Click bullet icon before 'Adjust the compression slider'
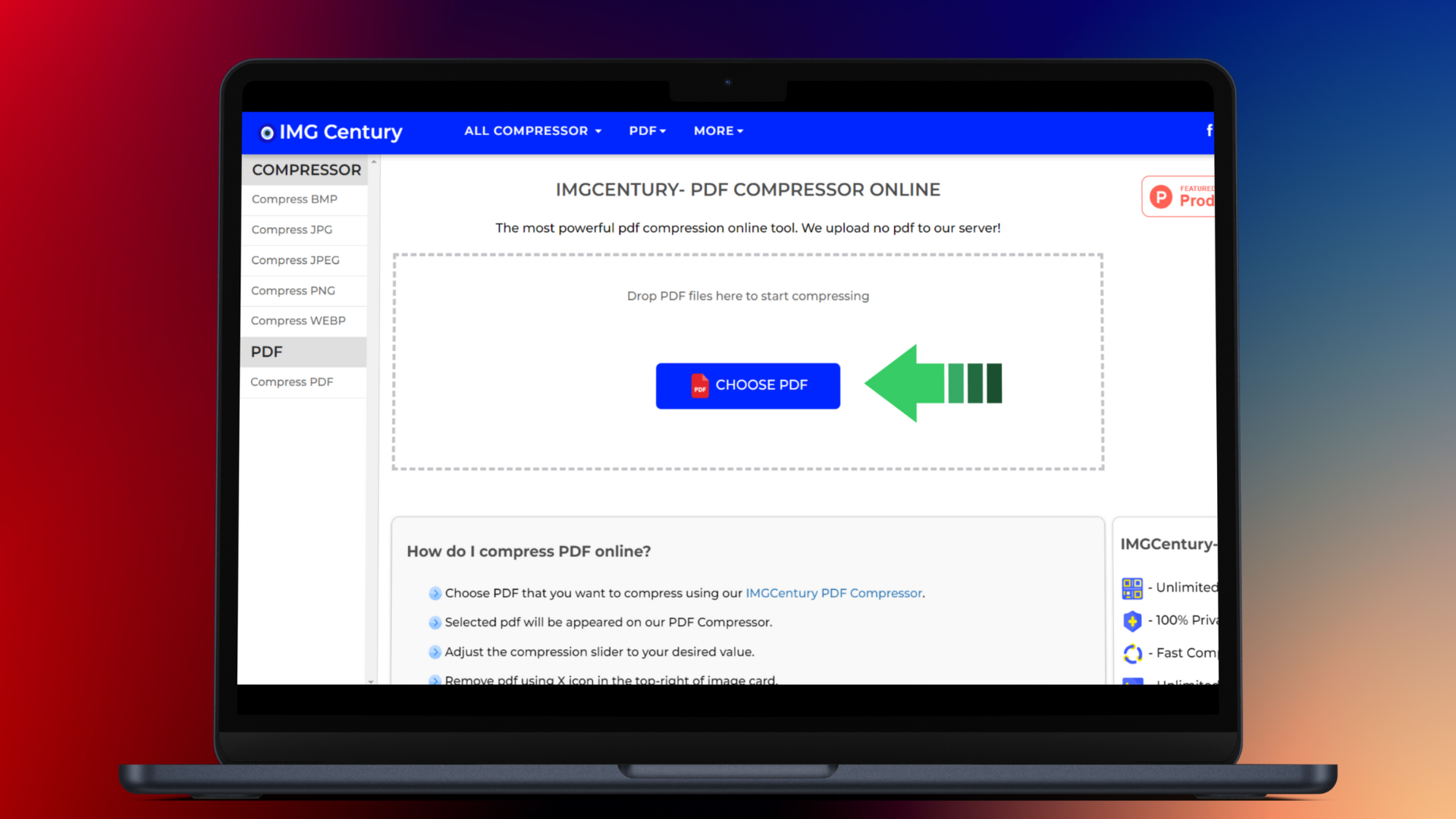 (x=435, y=652)
